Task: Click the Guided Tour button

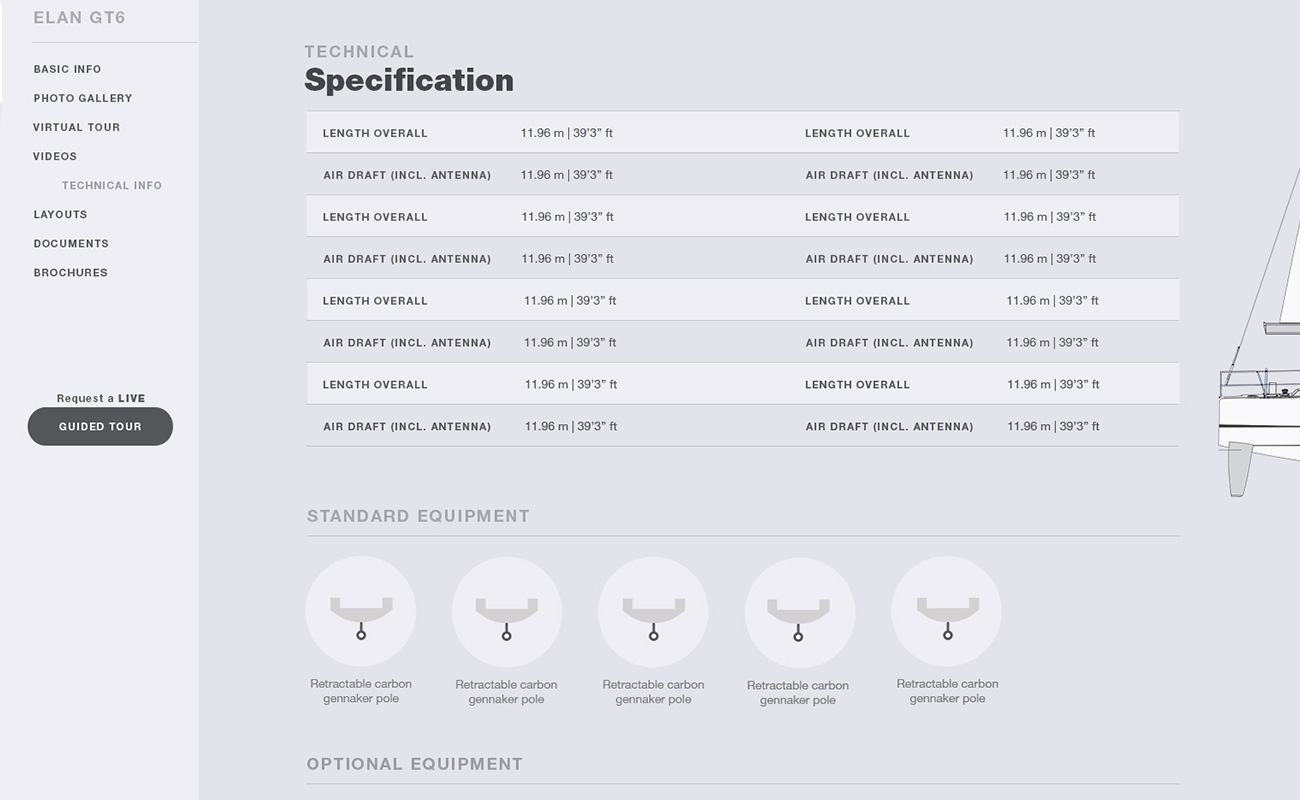Action: [x=100, y=426]
